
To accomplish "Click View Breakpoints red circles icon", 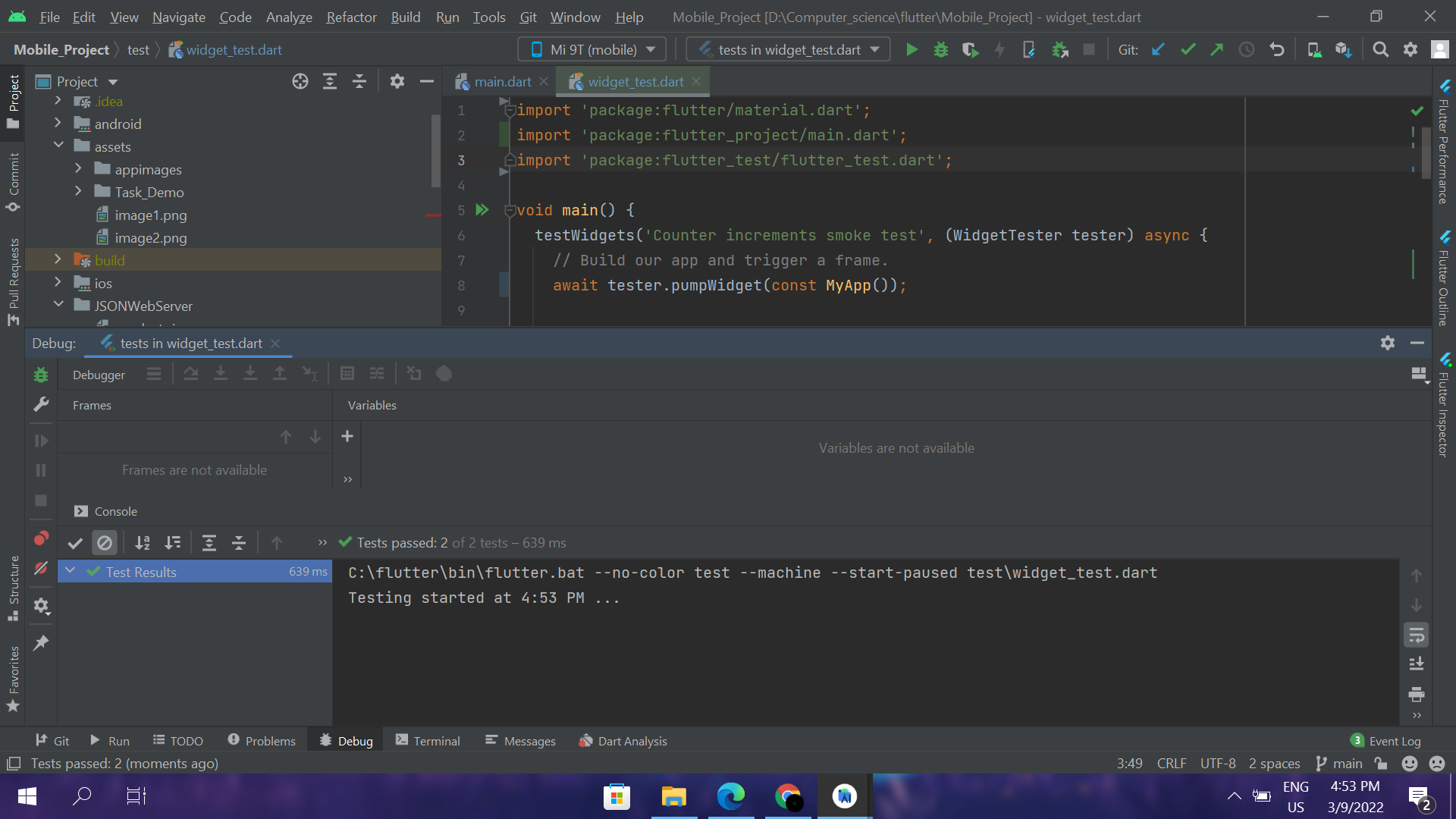I will click(x=41, y=538).
